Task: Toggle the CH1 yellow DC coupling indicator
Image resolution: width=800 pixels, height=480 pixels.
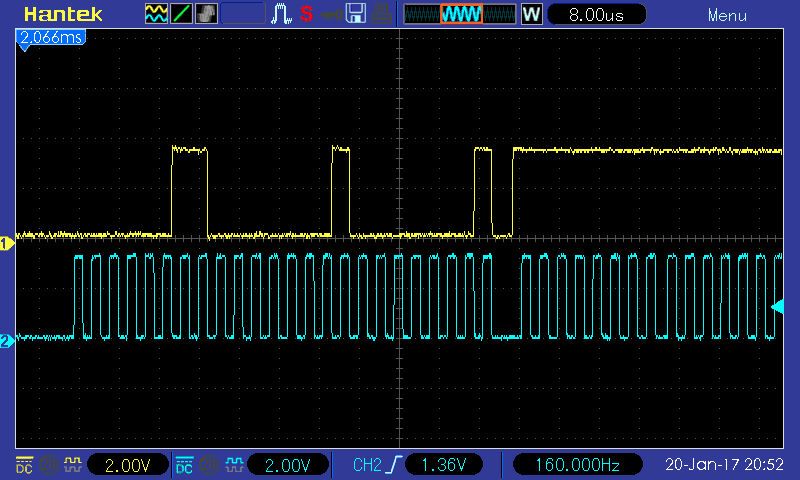Action: coord(23,465)
